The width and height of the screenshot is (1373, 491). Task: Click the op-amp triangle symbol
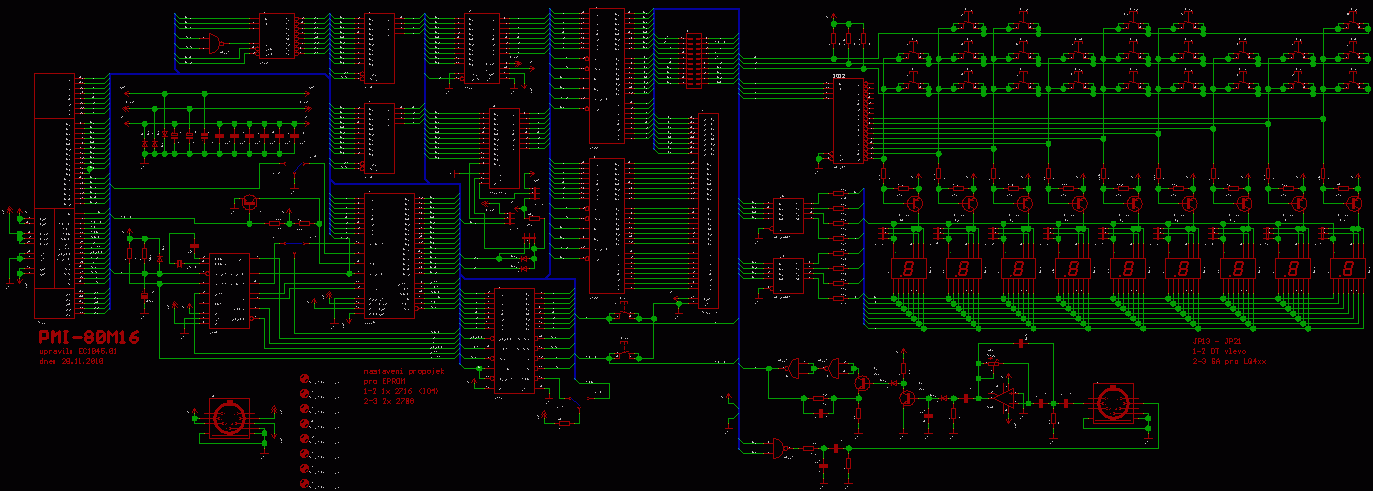[x=1002, y=397]
